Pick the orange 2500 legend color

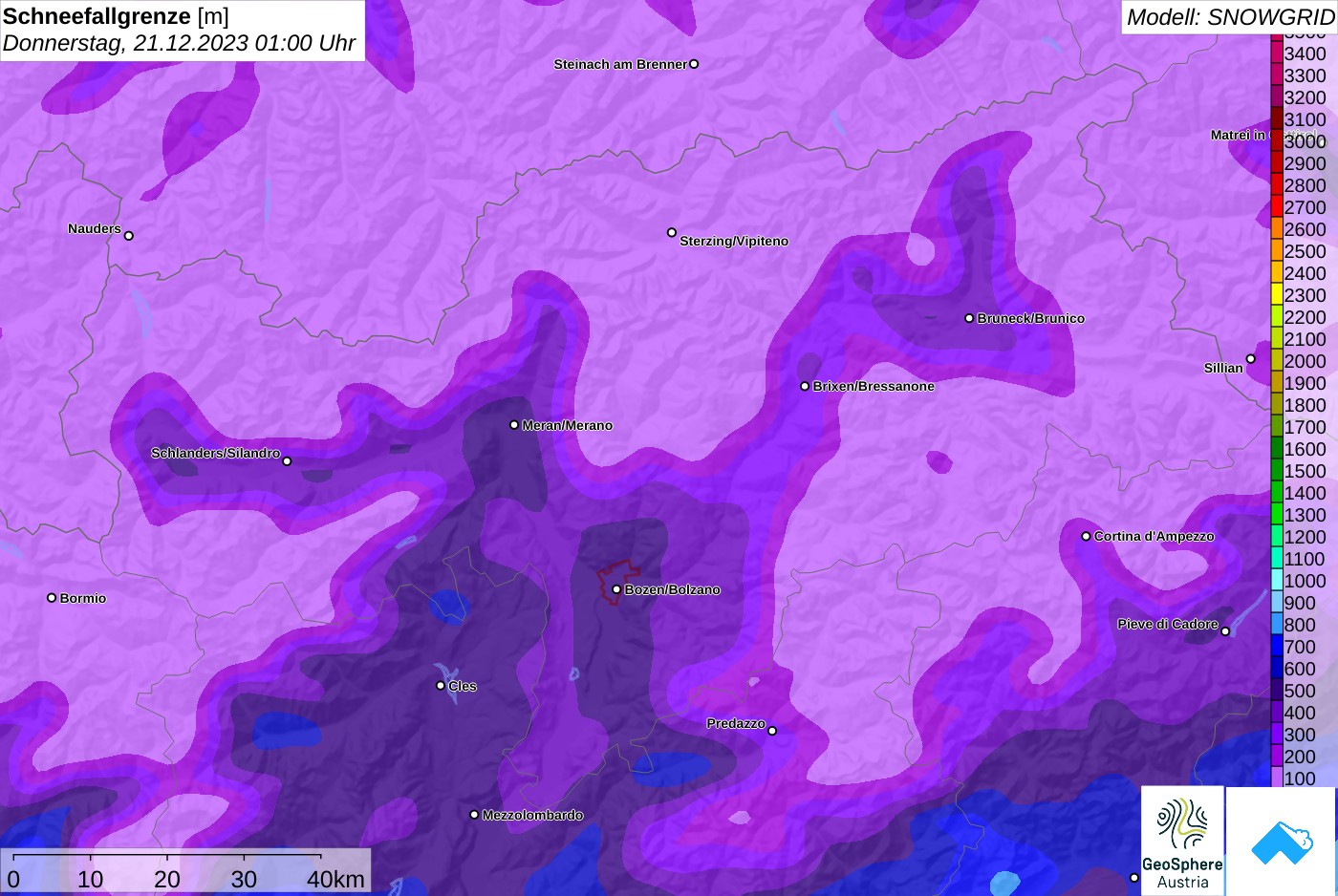click(x=1277, y=250)
